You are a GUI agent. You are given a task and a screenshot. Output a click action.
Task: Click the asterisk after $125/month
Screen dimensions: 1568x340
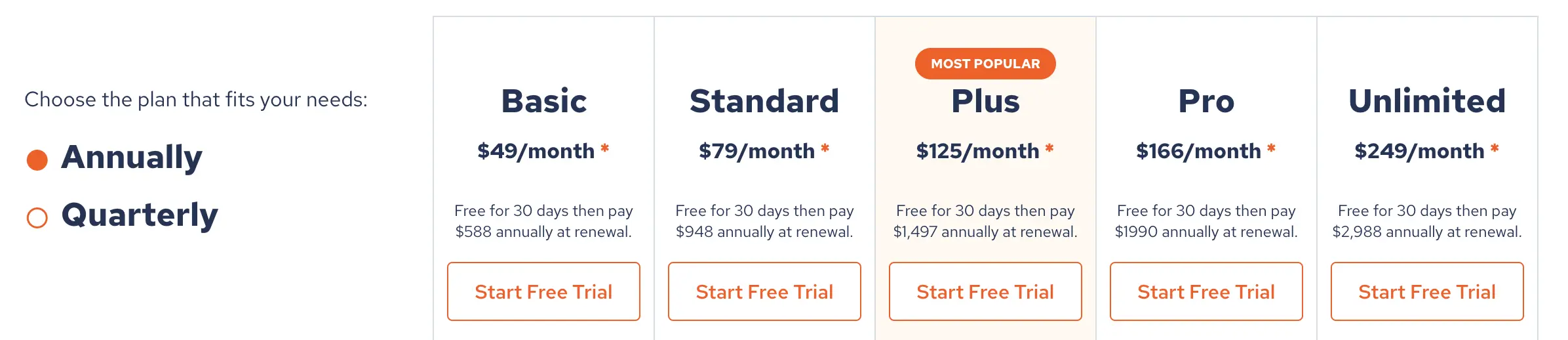click(x=1049, y=149)
